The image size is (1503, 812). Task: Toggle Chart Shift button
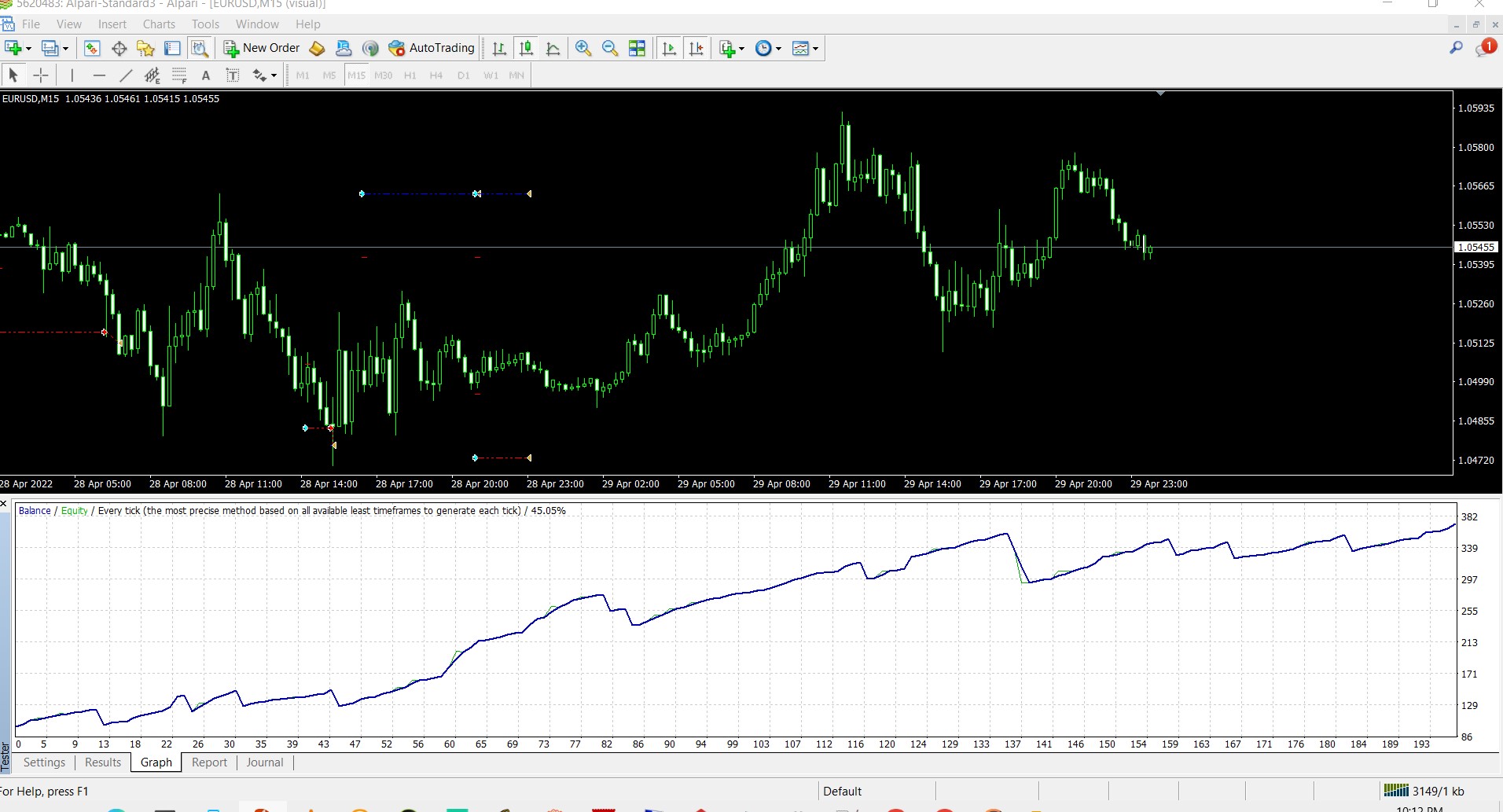click(696, 49)
